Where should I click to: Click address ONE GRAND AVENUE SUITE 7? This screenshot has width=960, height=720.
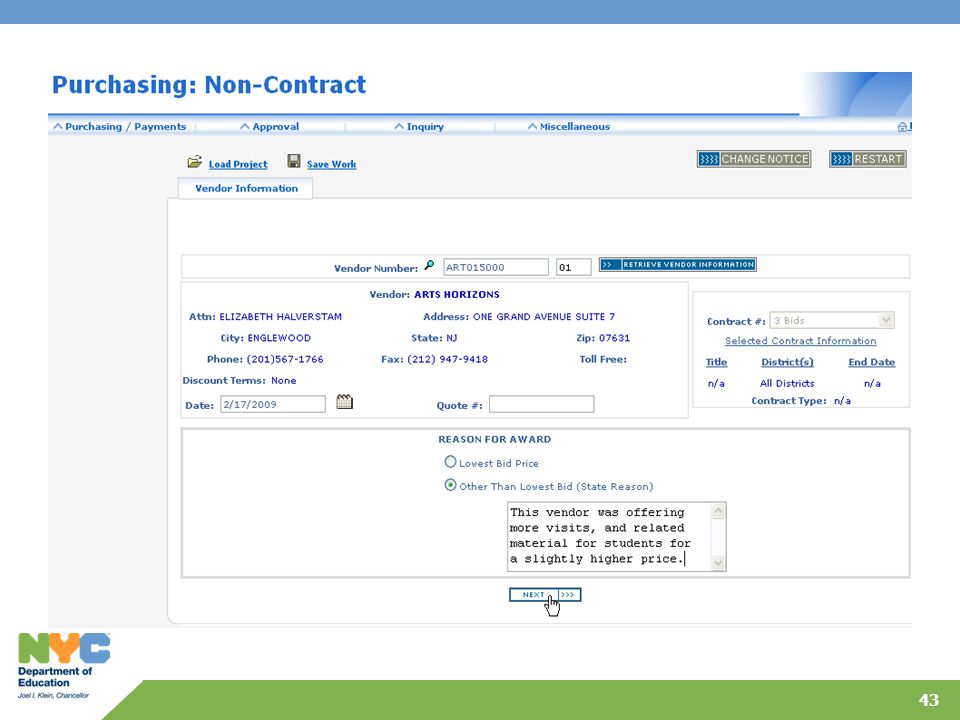coord(544,317)
